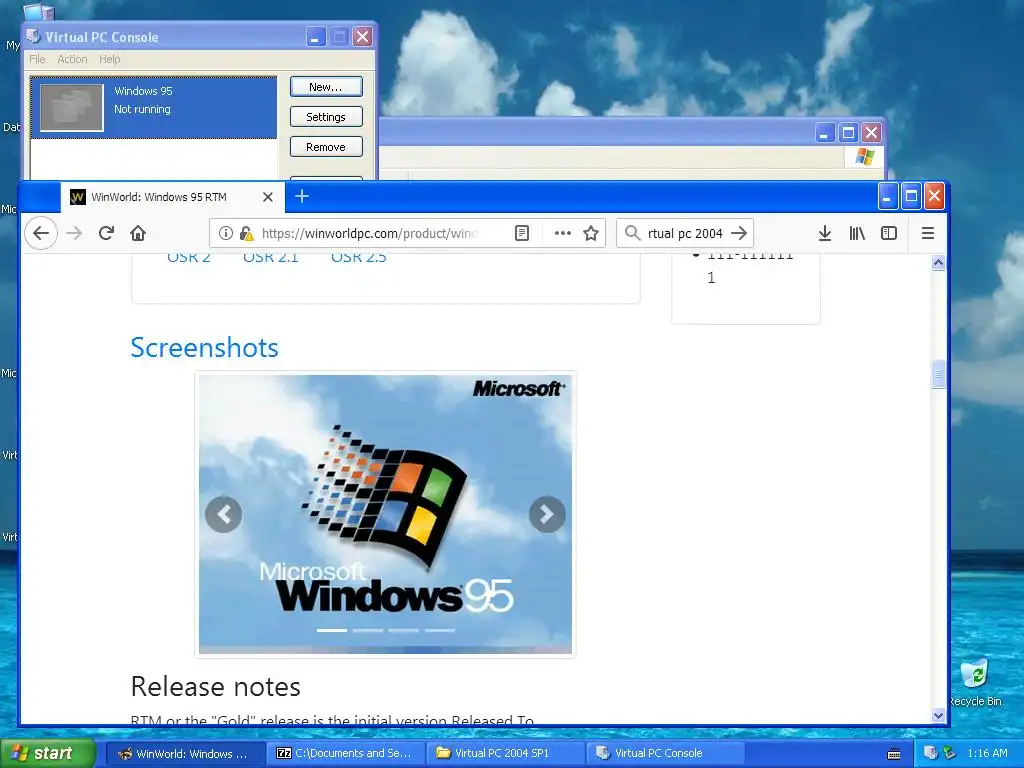This screenshot has width=1024, height=768.
Task: Open the Firefox downloads icon
Action: coord(825,233)
